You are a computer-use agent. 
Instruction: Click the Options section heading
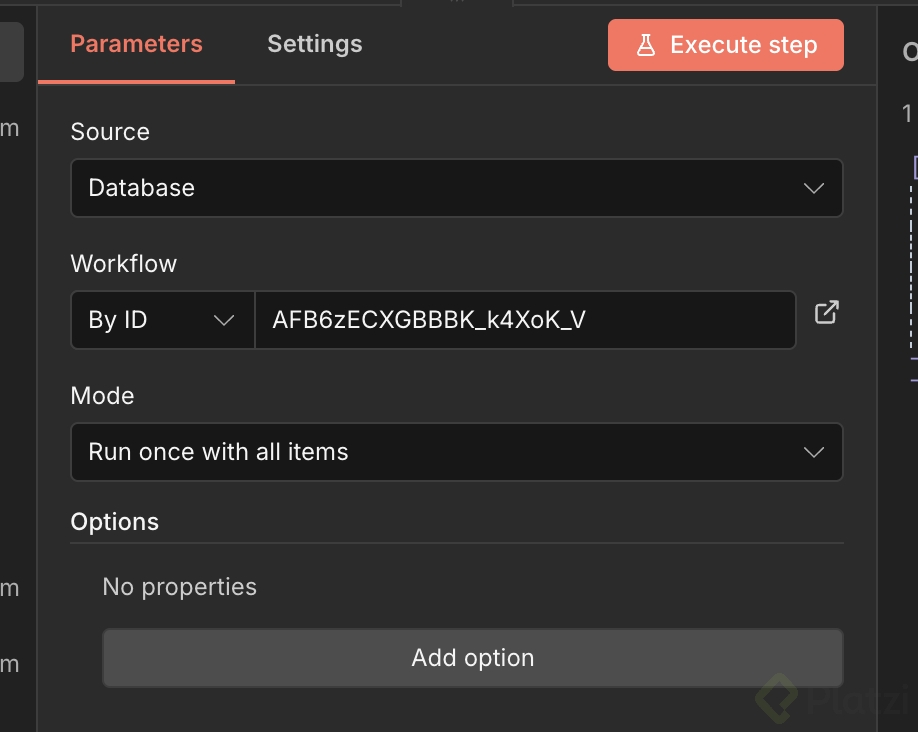click(x=114, y=522)
